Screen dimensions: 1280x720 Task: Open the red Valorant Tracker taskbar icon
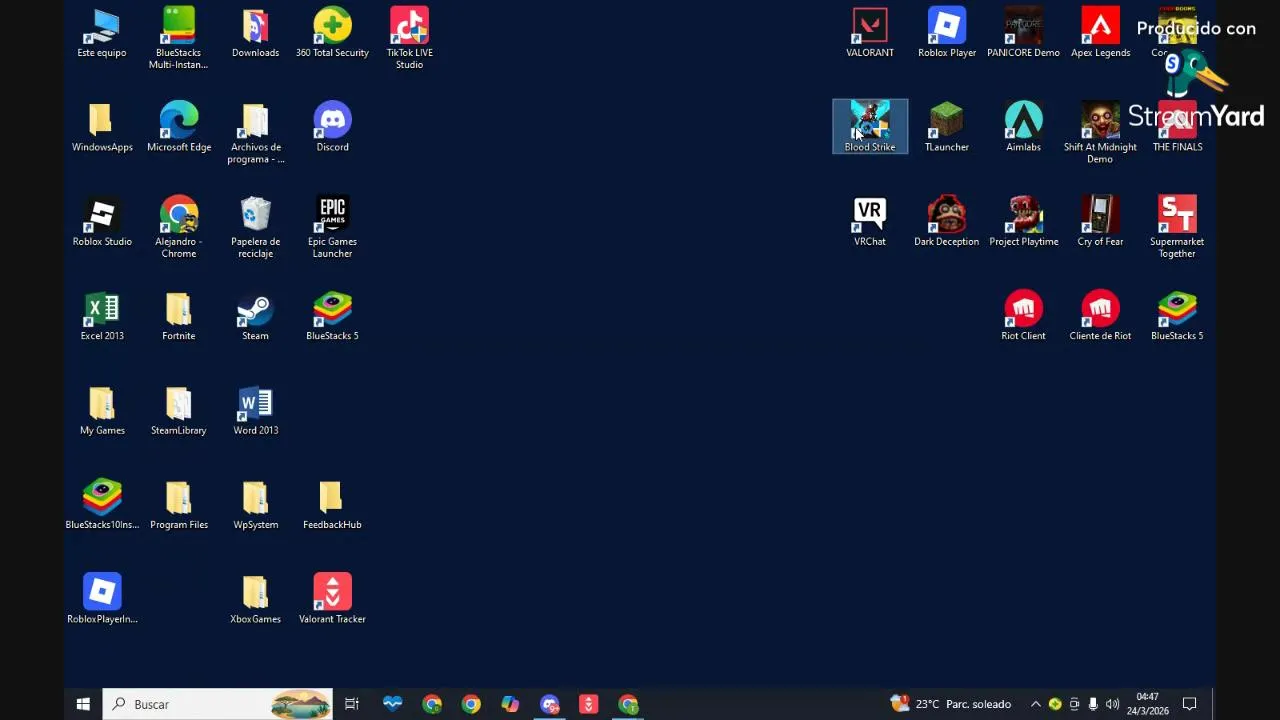pos(588,704)
